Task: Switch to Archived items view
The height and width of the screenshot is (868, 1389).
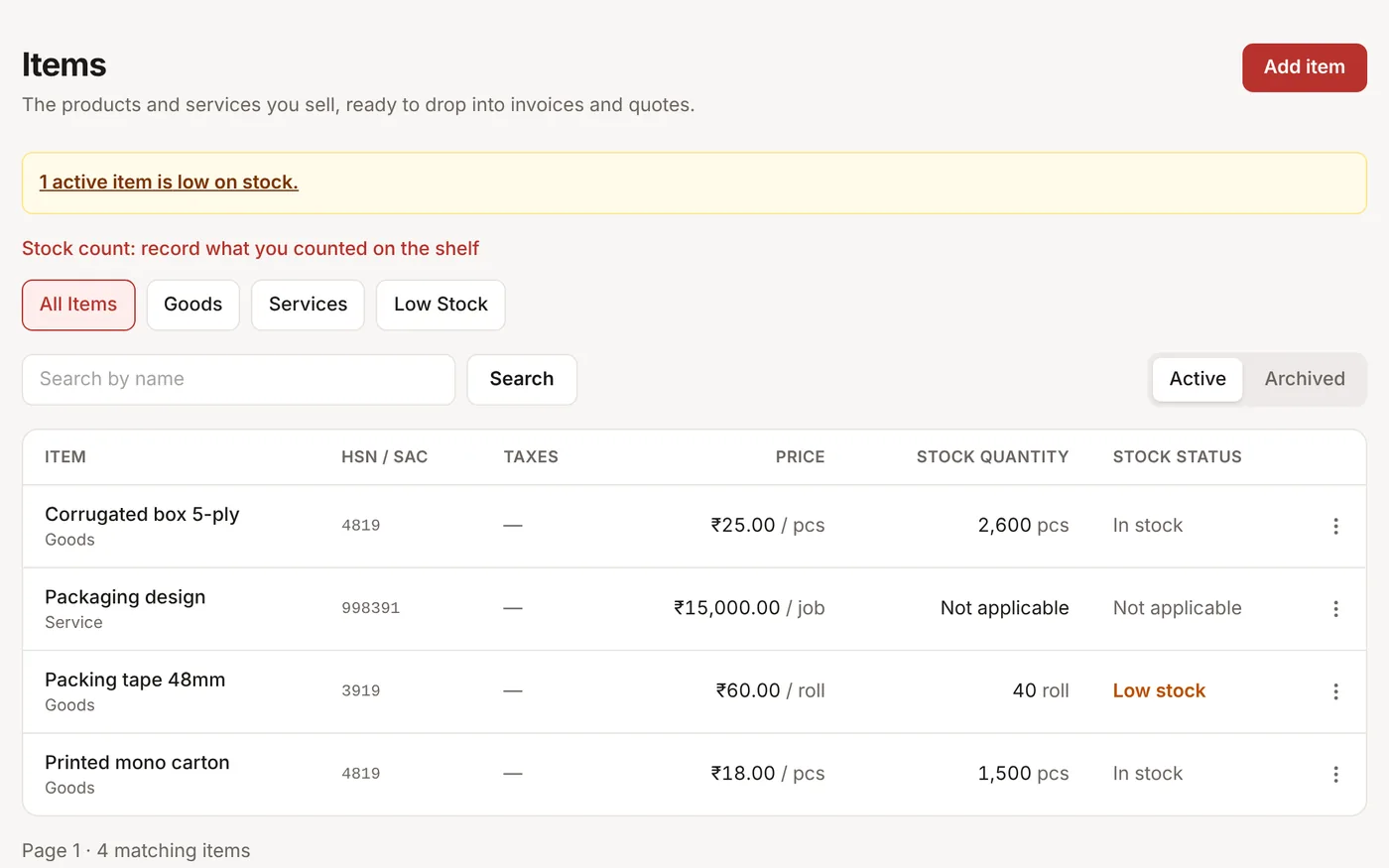Action: [1305, 379]
